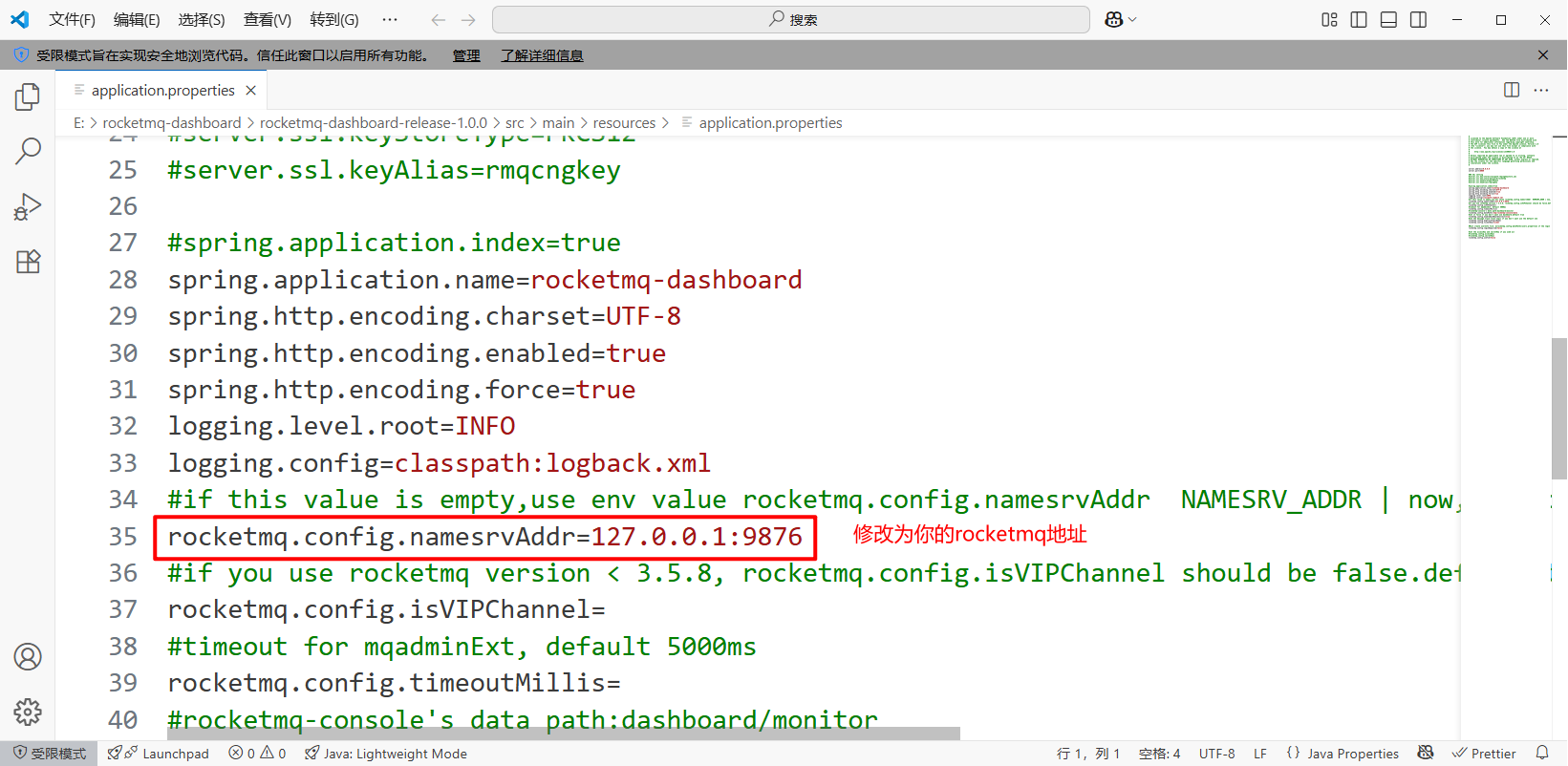The height and width of the screenshot is (766, 1568).
Task: Click the Prettier status item
Action: pos(1484,754)
